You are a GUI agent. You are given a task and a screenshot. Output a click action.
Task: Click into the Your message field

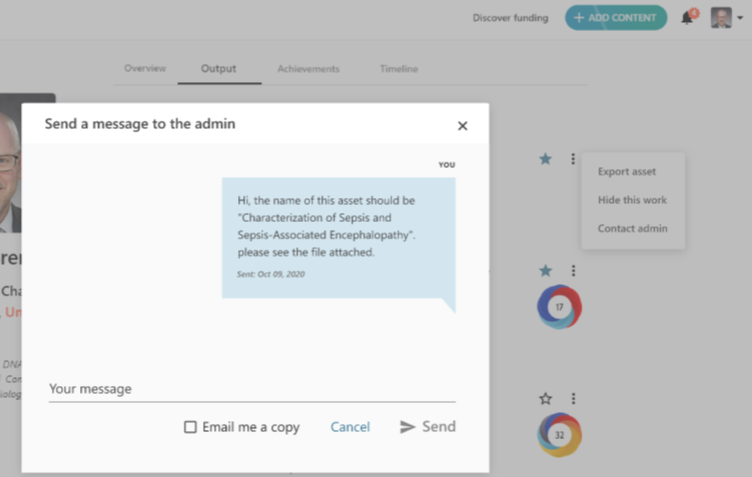pyautogui.click(x=252, y=389)
